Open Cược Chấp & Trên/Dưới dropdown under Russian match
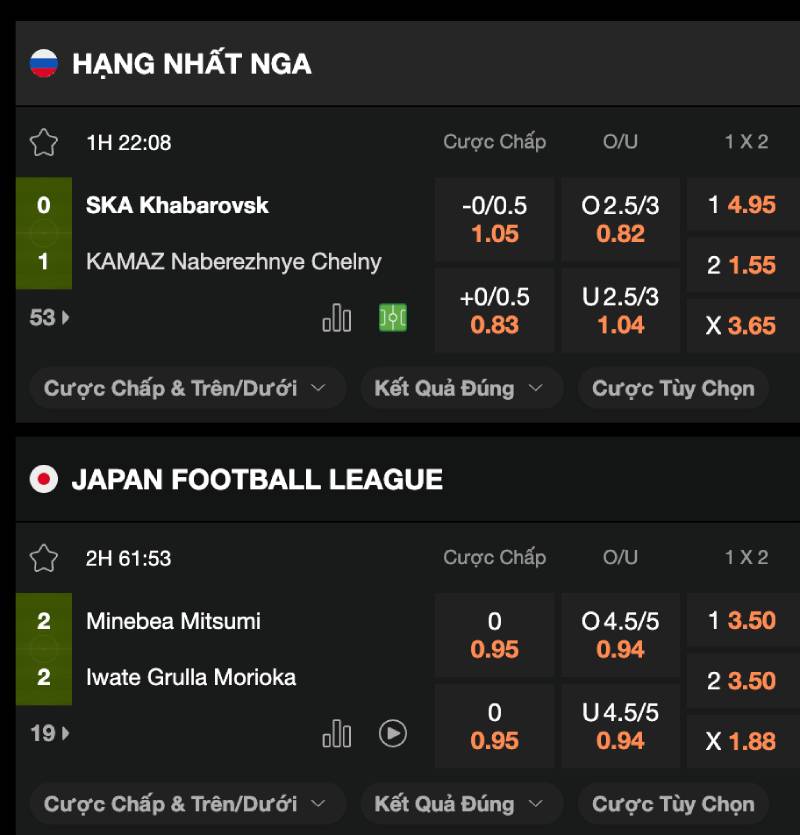 pos(186,388)
